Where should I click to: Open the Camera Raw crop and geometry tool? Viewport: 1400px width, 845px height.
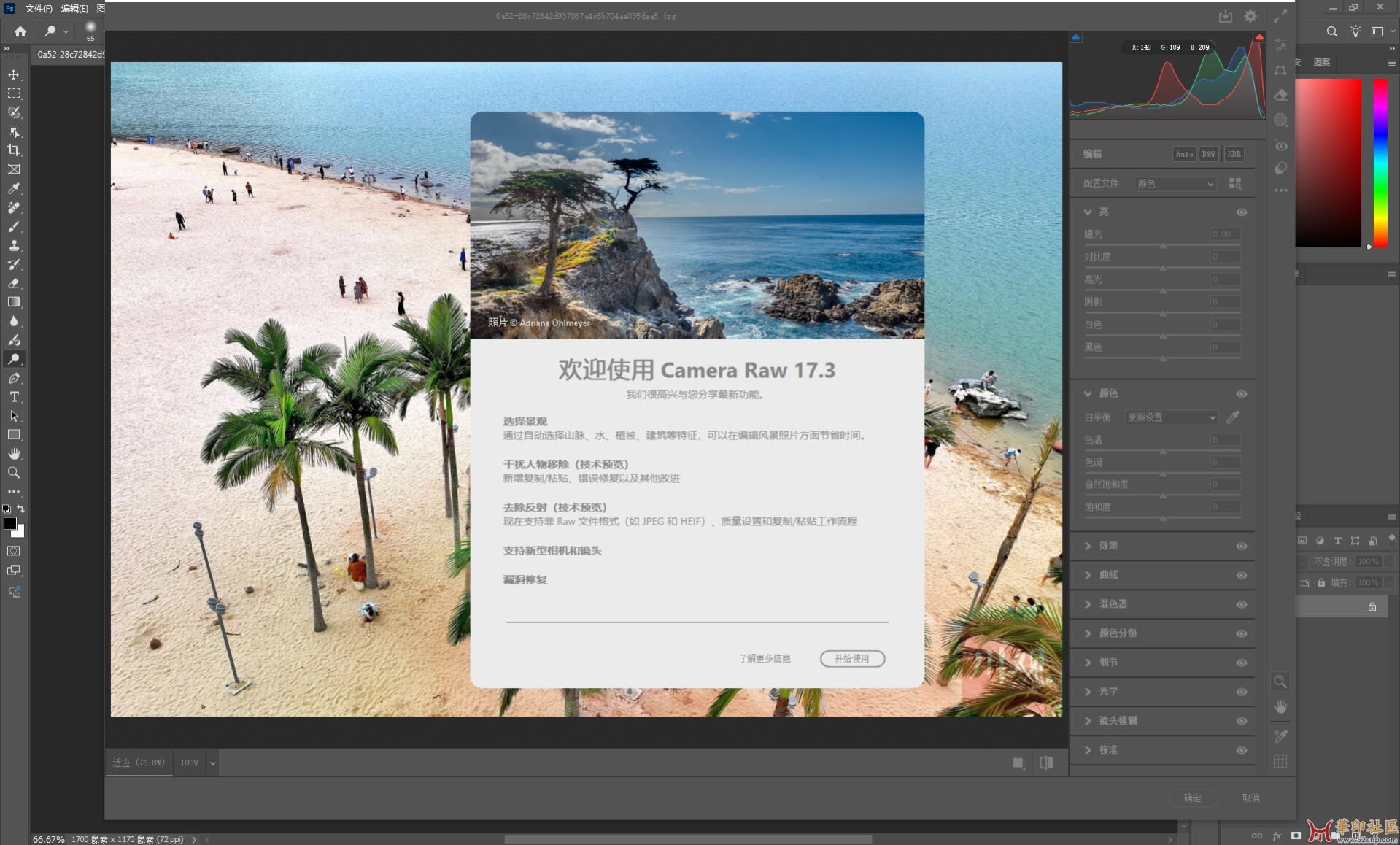point(1280,70)
